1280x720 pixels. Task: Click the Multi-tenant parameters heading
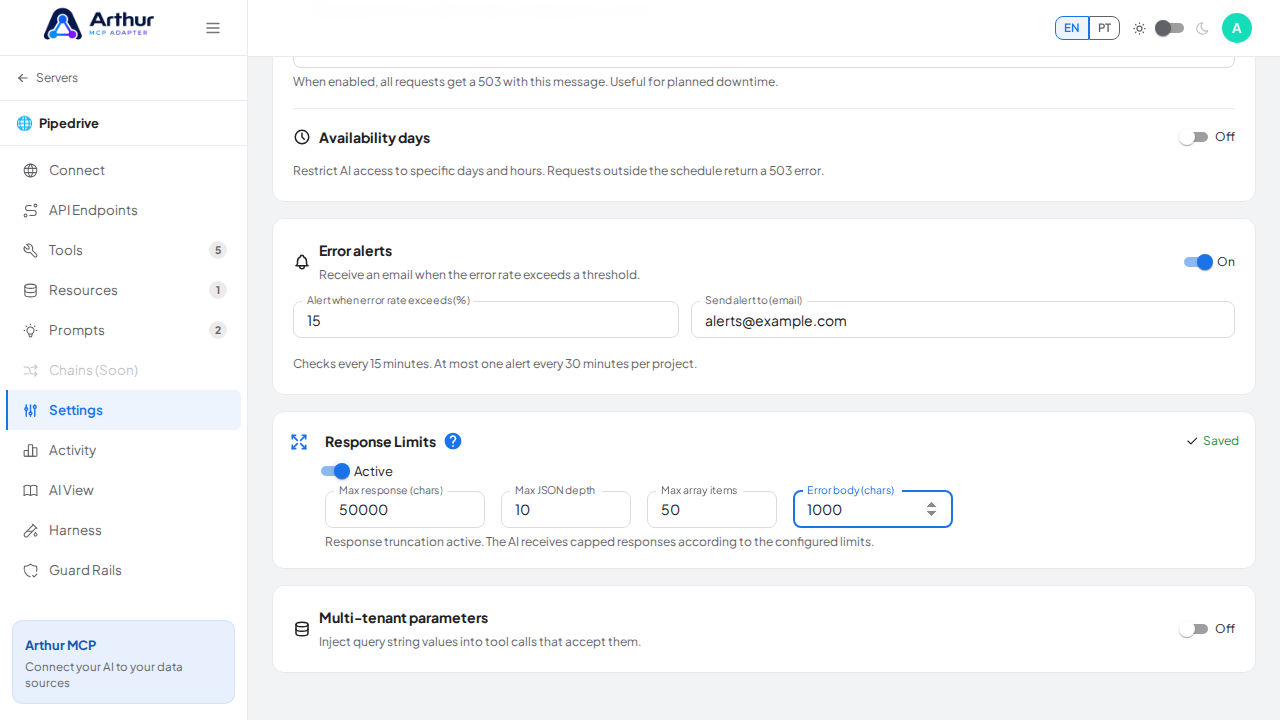click(x=403, y=618)
